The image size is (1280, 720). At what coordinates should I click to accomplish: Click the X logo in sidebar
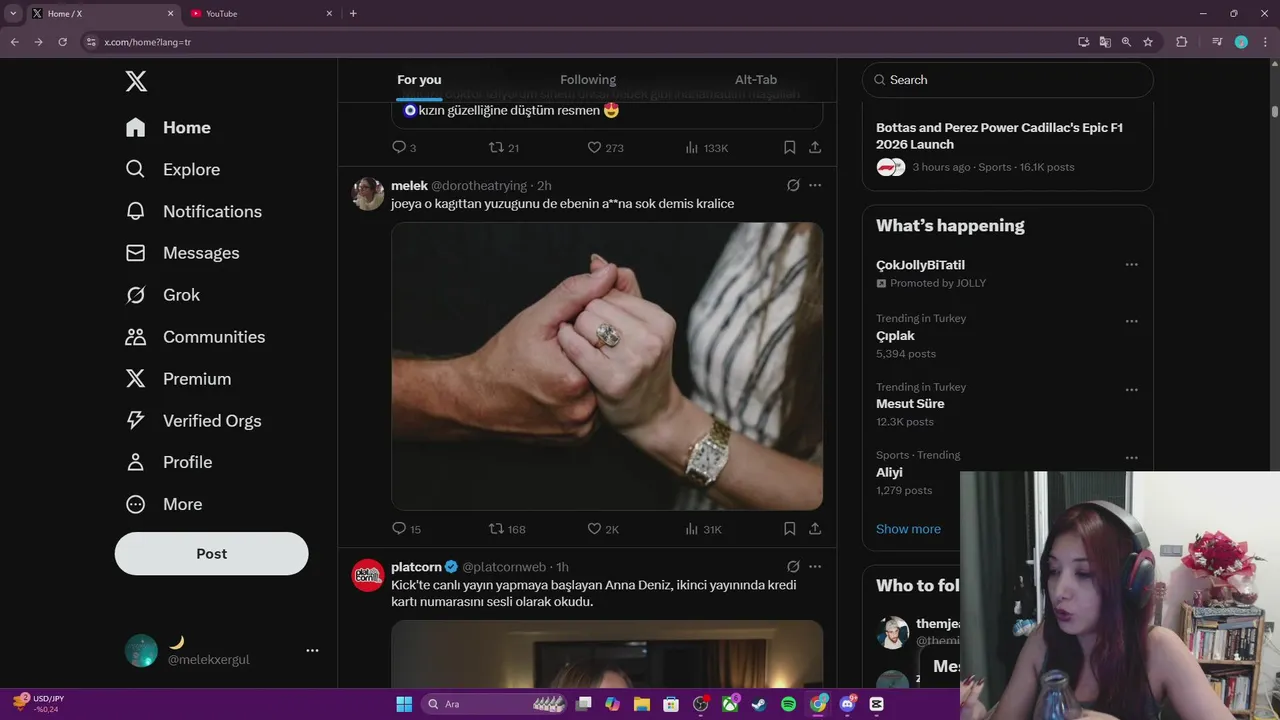point(136,81)
